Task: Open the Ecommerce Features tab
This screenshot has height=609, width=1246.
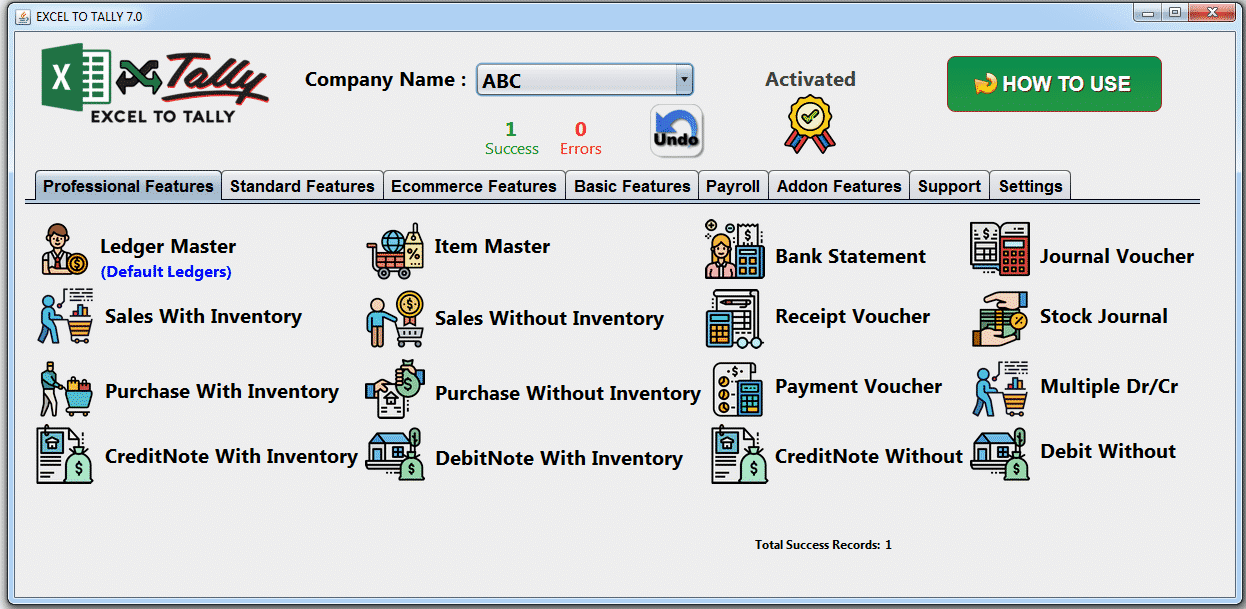Action: [474, 185]
